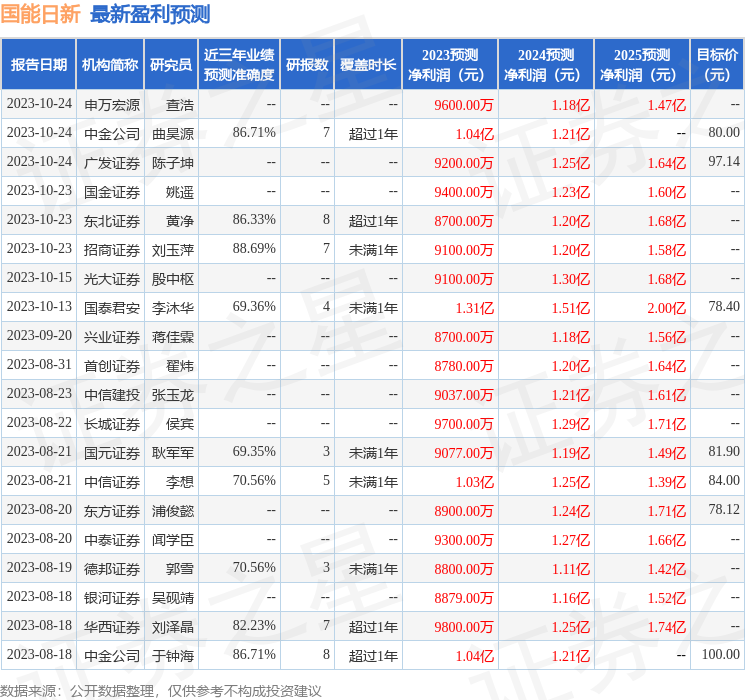Click the 德邦证券 institution cell
The height and width of the screenshot is (700, 745).
[x=112, y=569]
